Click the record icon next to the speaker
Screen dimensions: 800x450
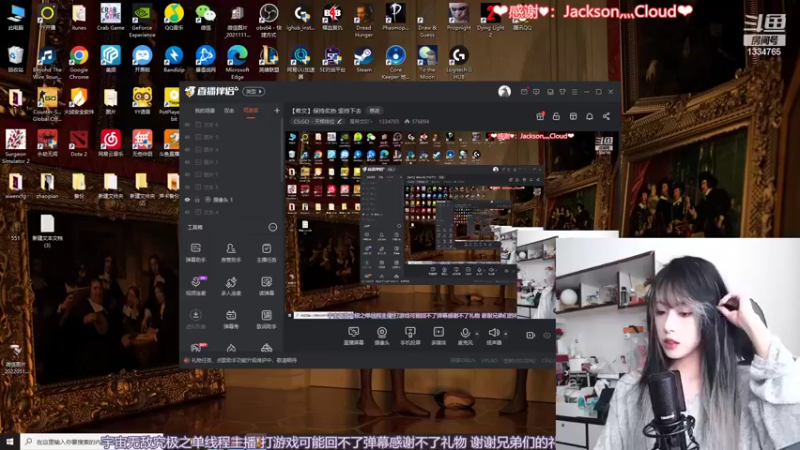pyautogui.click(x=530, y=335)
